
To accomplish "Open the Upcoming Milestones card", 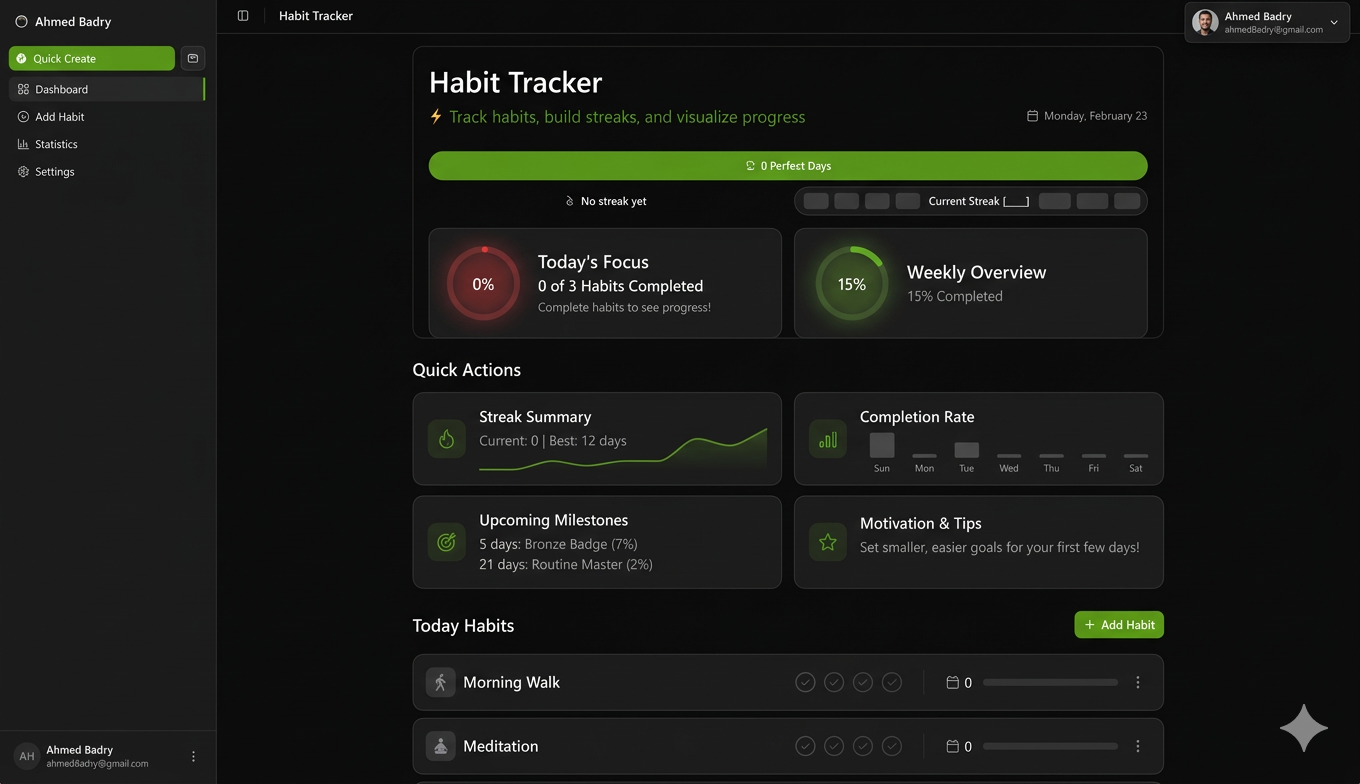I will point(597,542).
